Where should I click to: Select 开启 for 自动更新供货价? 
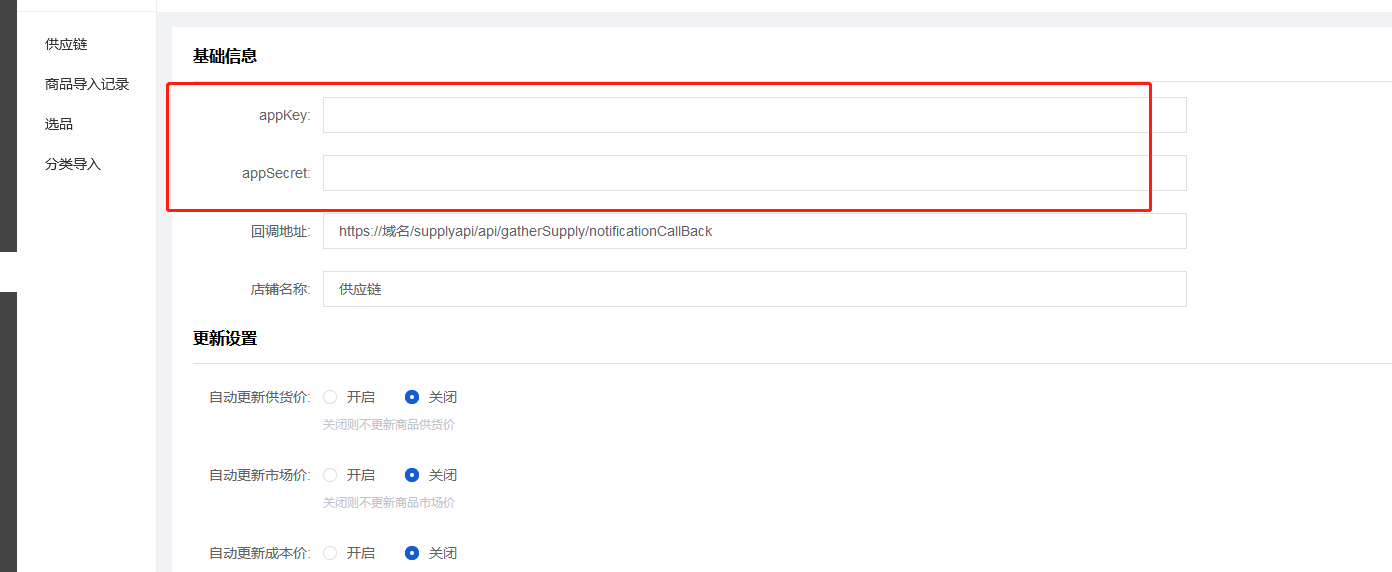[x=349, y=397]
